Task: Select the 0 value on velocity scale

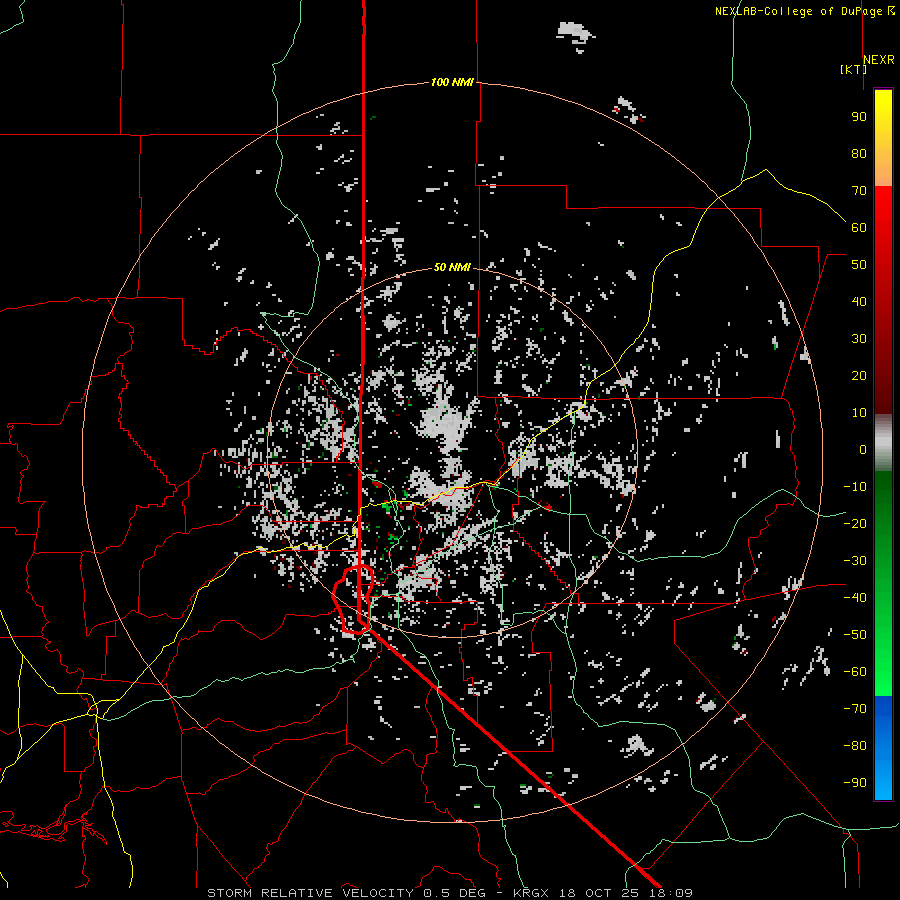Action: pos(863,450)
